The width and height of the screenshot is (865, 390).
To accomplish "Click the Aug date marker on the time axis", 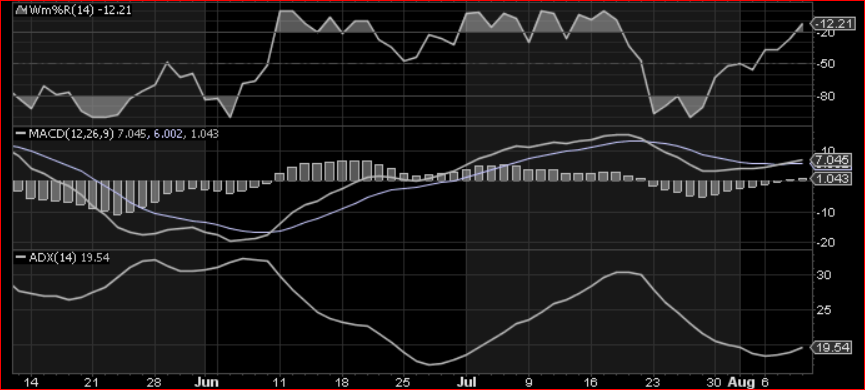I will 738,382.
